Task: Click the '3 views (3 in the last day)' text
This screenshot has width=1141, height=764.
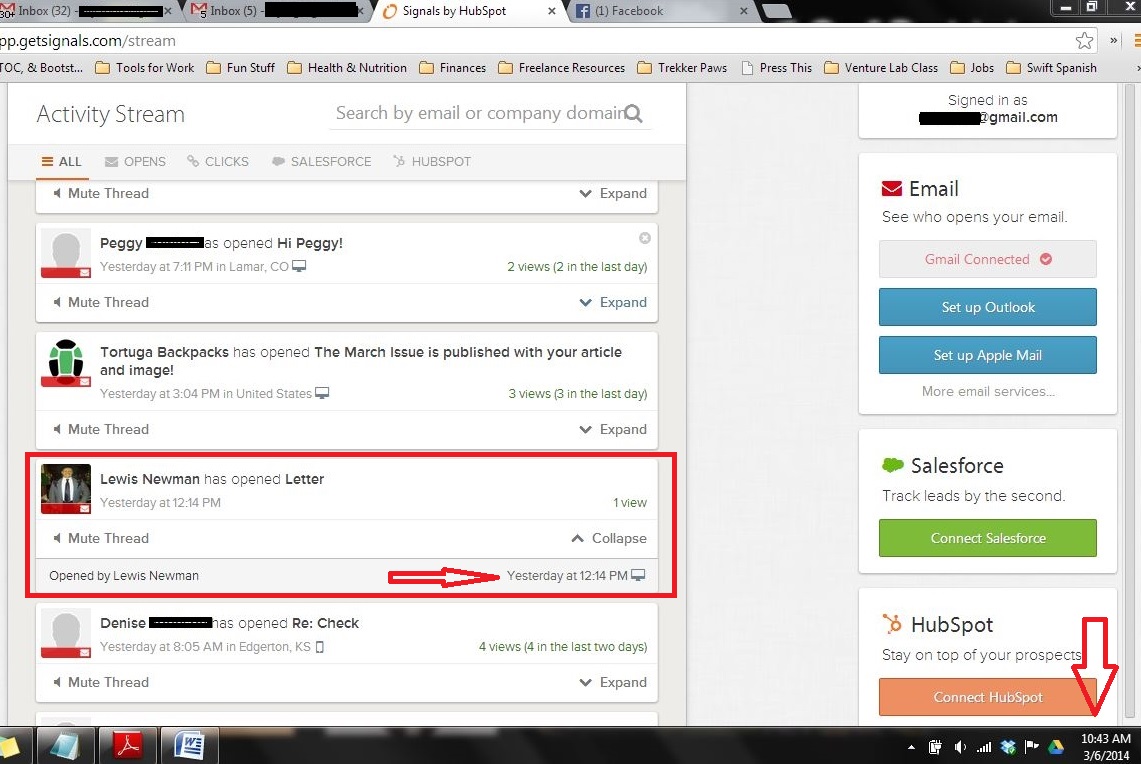Action: [578, 394]
